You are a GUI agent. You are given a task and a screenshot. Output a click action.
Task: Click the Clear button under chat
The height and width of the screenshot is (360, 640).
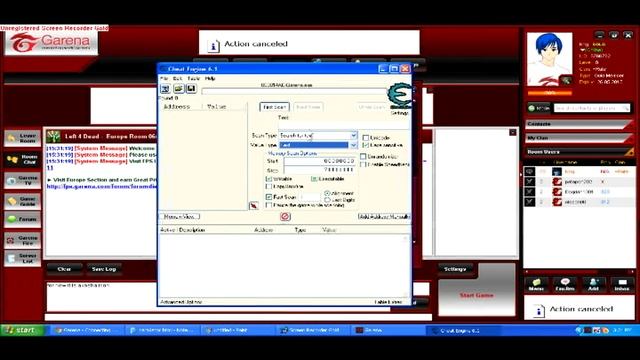pos(64,269)
